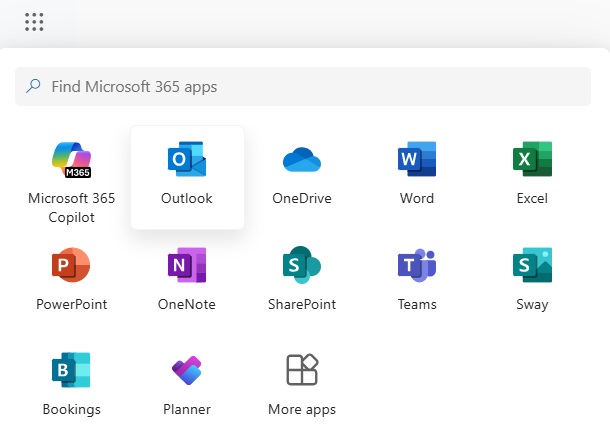Open the Sway app icon

click(532, 265)
